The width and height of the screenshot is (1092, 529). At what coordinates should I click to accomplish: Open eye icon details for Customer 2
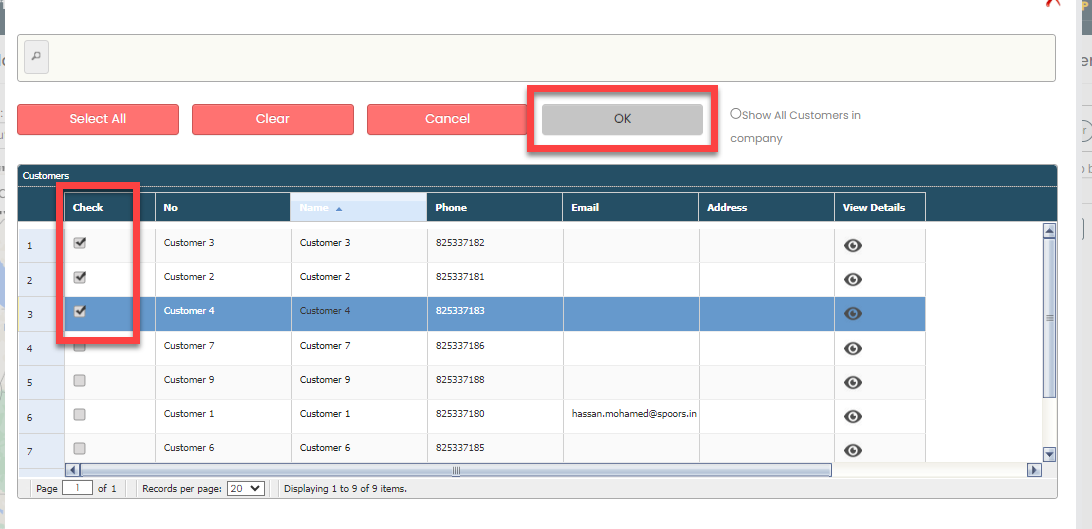coord(853,280)
